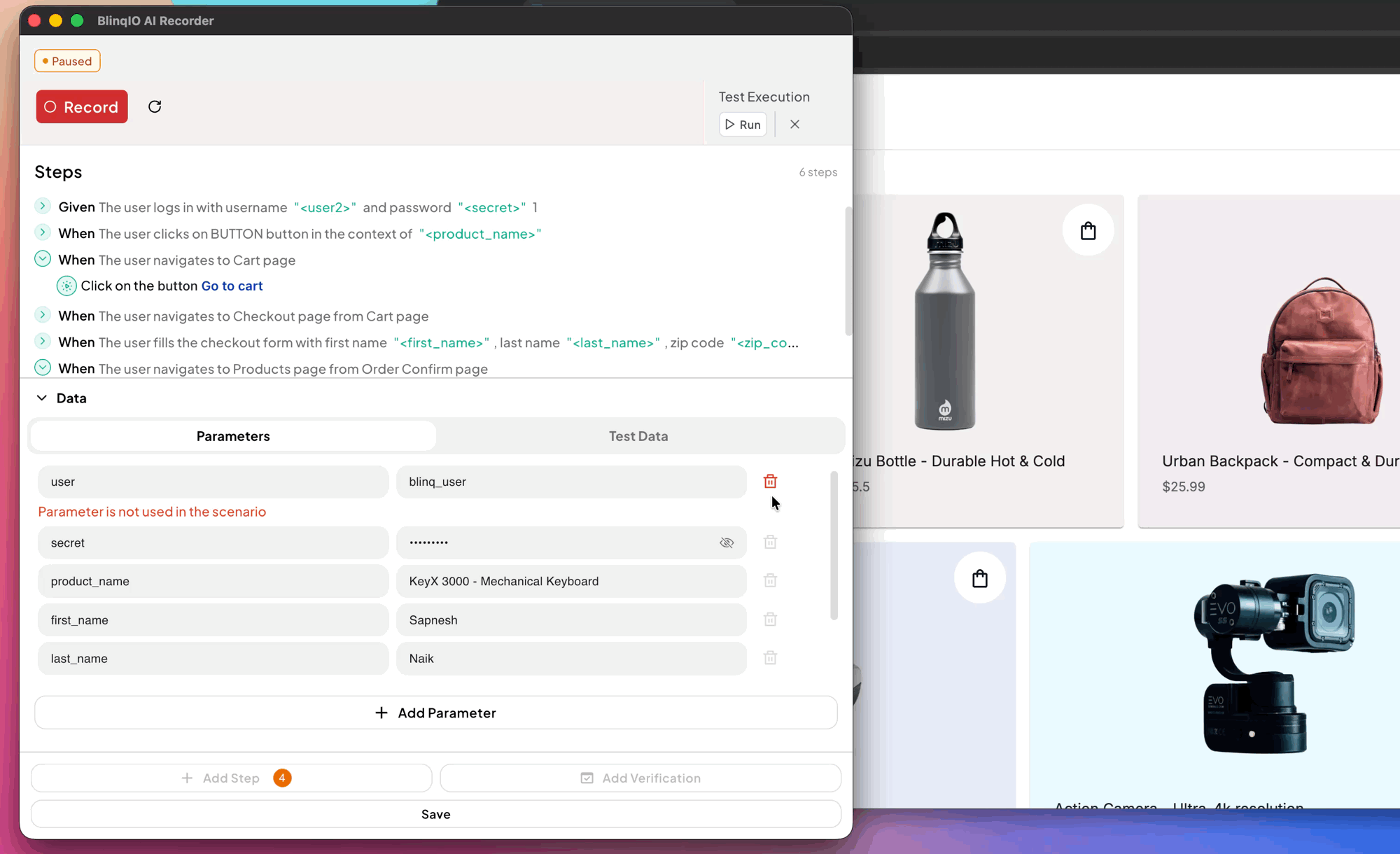The width and height of the screenshot is (1400, 854).
Task: Toggle secret password visibility eye icon
Action: pyautogui.click(x=727, y=542)
